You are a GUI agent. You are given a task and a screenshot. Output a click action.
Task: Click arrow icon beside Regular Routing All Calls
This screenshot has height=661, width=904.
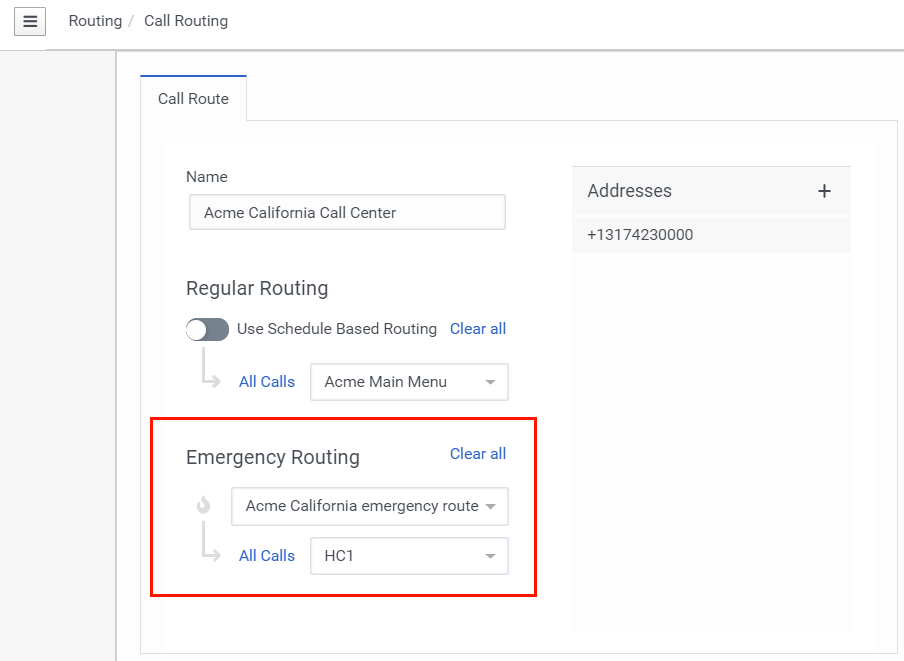click(210, 368)
